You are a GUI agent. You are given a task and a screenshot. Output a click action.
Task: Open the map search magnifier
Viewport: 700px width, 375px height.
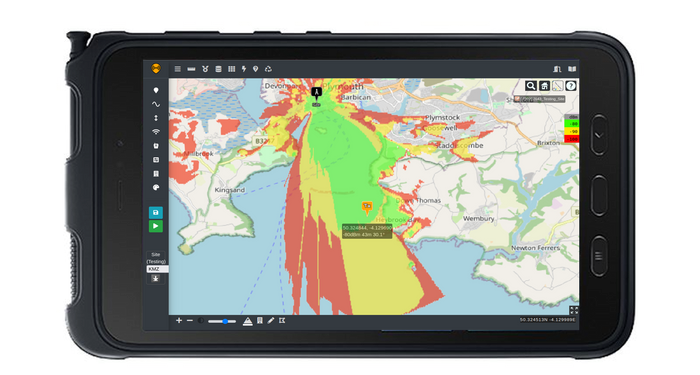[531, 86]
